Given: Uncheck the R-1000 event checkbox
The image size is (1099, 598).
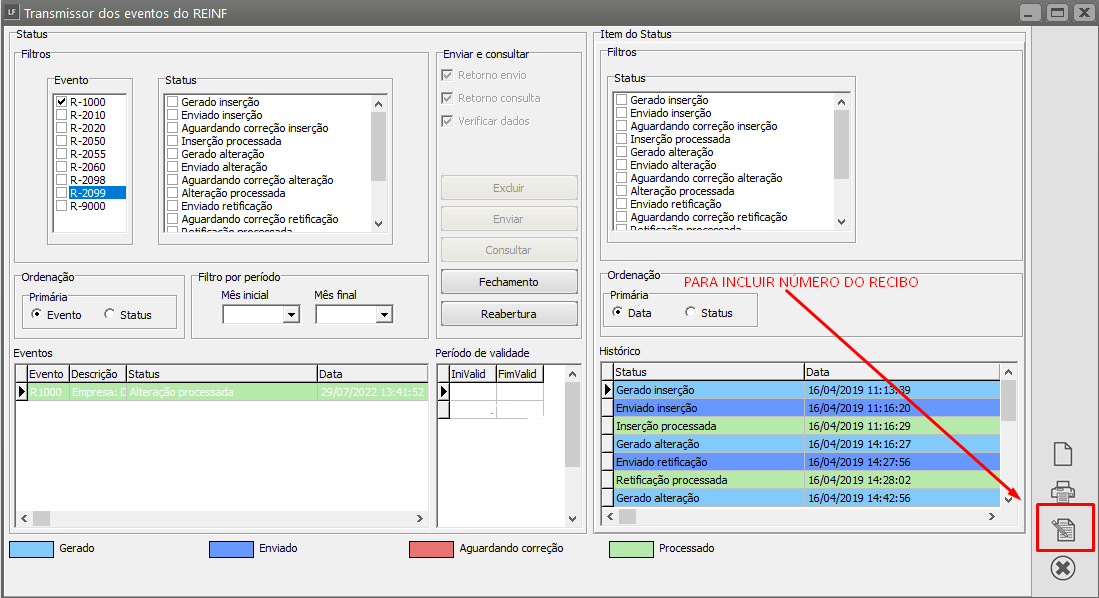Looking at the screenshot, I should point(62,102).
